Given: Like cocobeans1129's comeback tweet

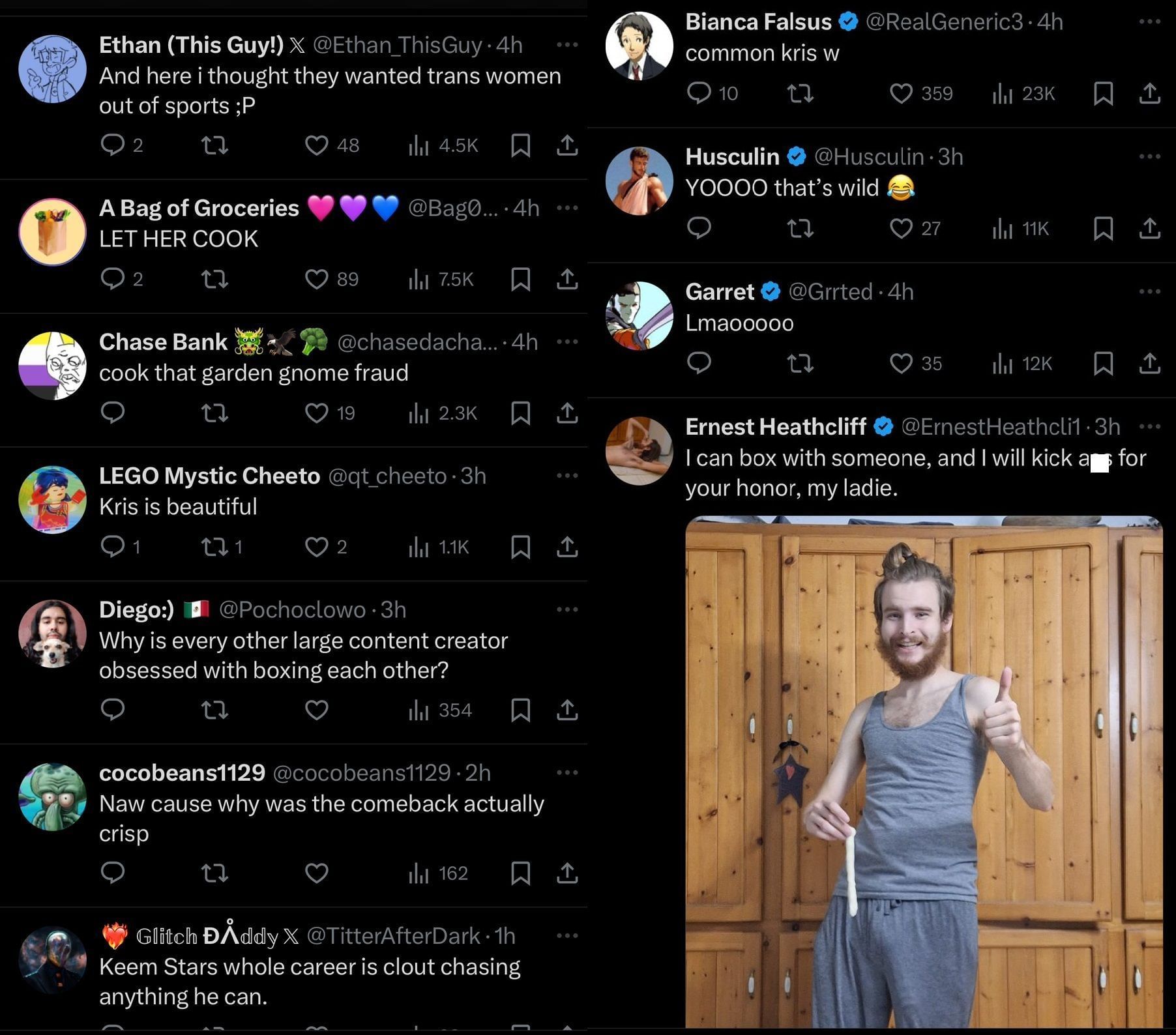Looking at the screenshot, I should tap(317, 873).
